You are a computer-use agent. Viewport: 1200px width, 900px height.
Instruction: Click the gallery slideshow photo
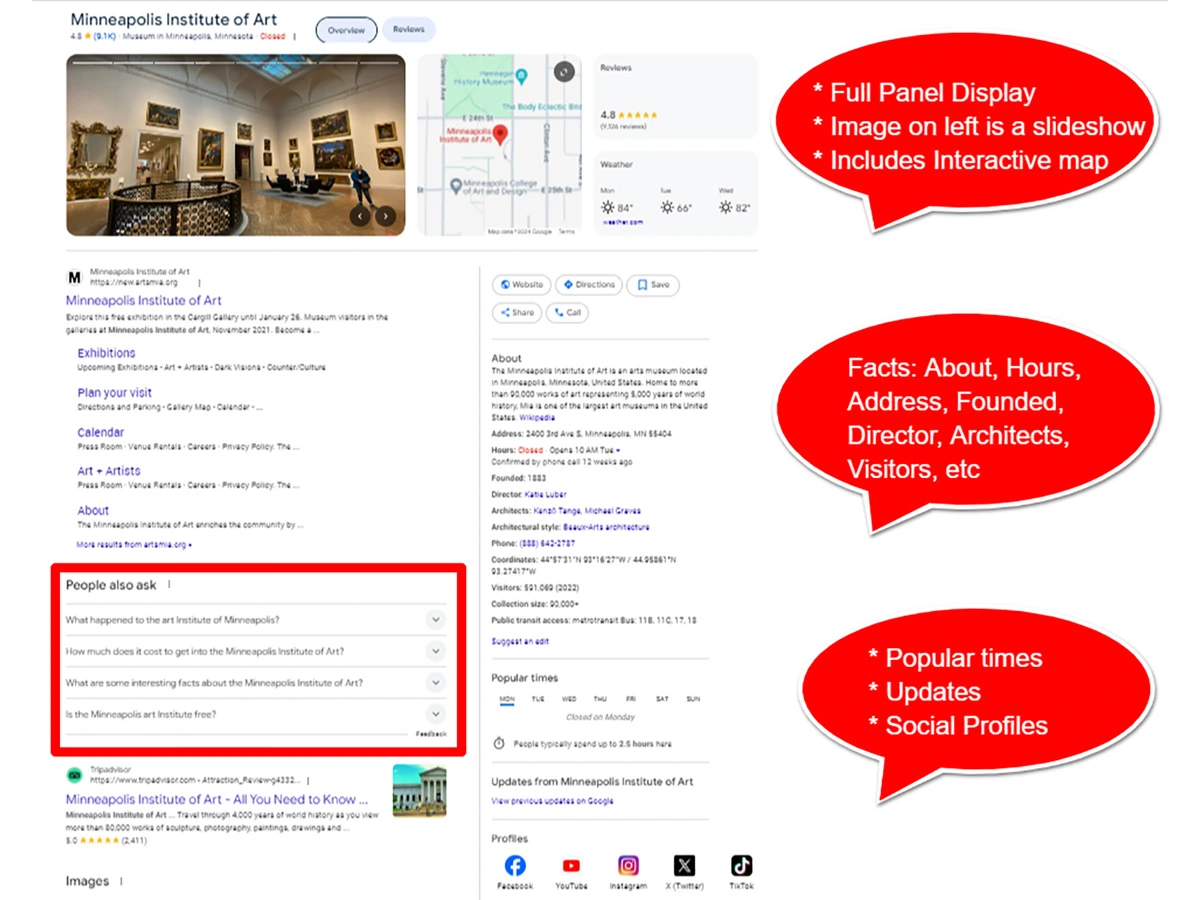[x=236, y=145]
